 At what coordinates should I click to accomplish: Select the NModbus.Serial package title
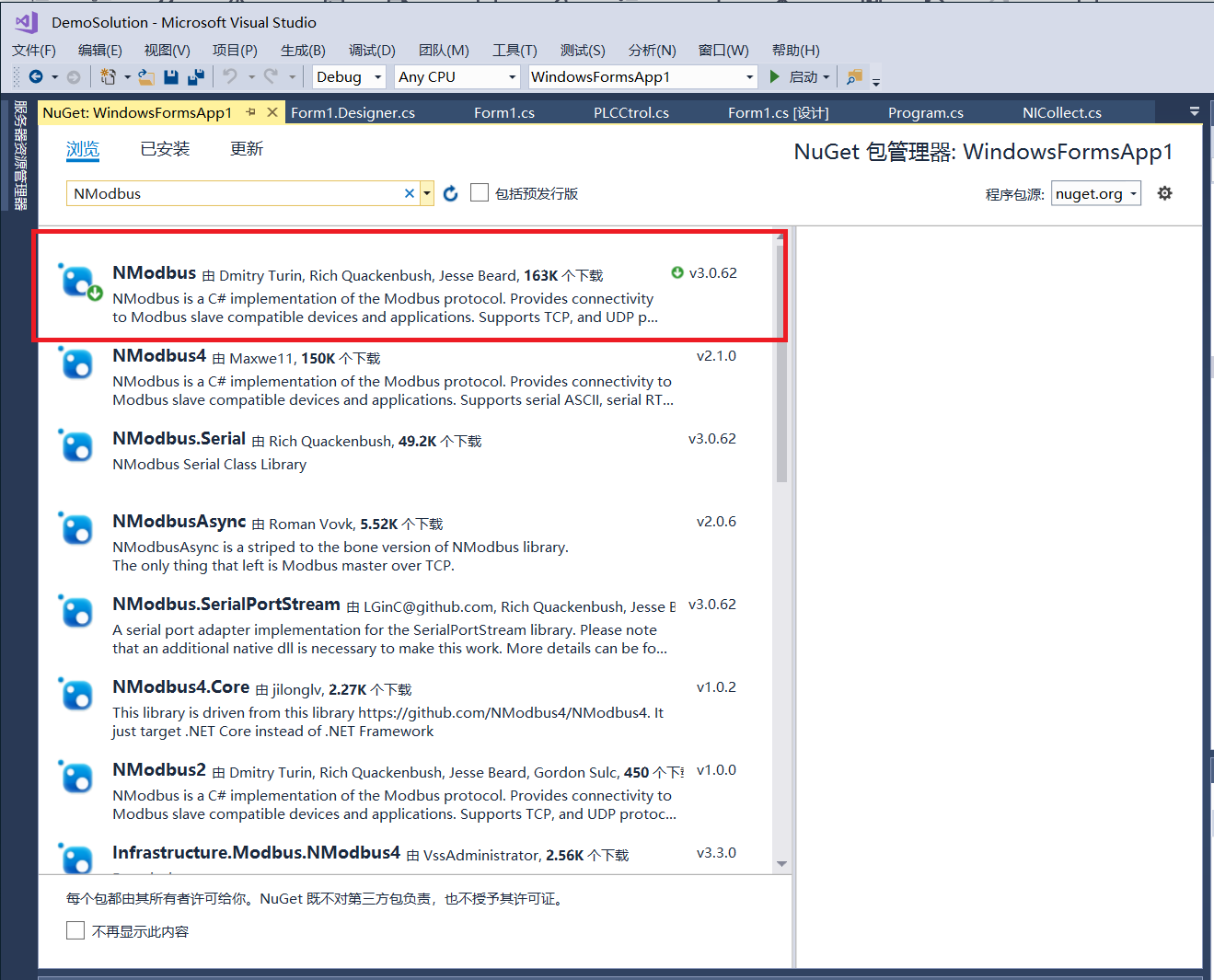pyautogui.click(x=179, y=439)
